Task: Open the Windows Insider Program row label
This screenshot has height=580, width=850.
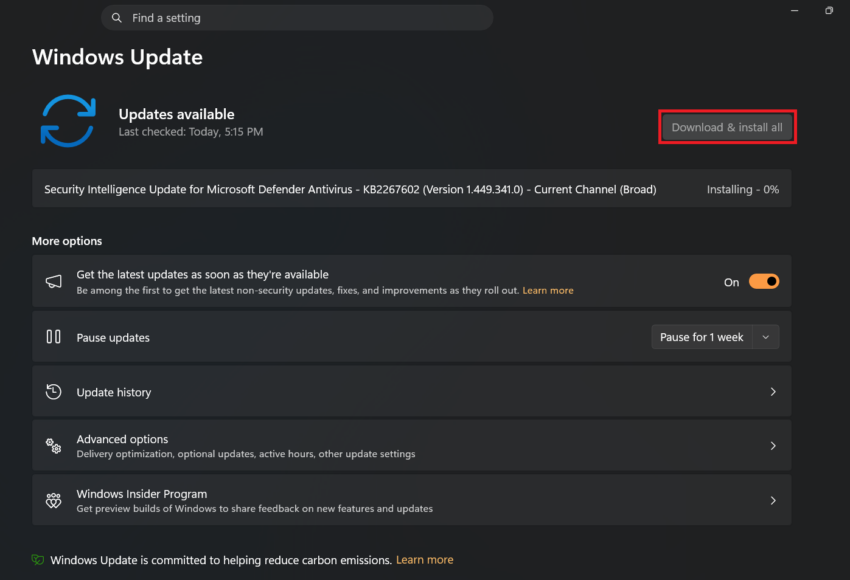Action: 141,494
